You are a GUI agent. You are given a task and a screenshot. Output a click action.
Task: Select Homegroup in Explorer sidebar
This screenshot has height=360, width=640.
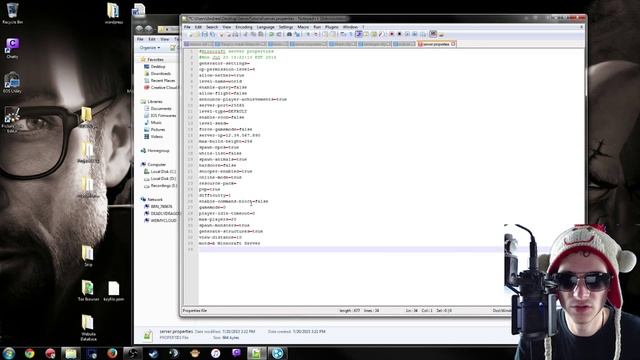158,151
